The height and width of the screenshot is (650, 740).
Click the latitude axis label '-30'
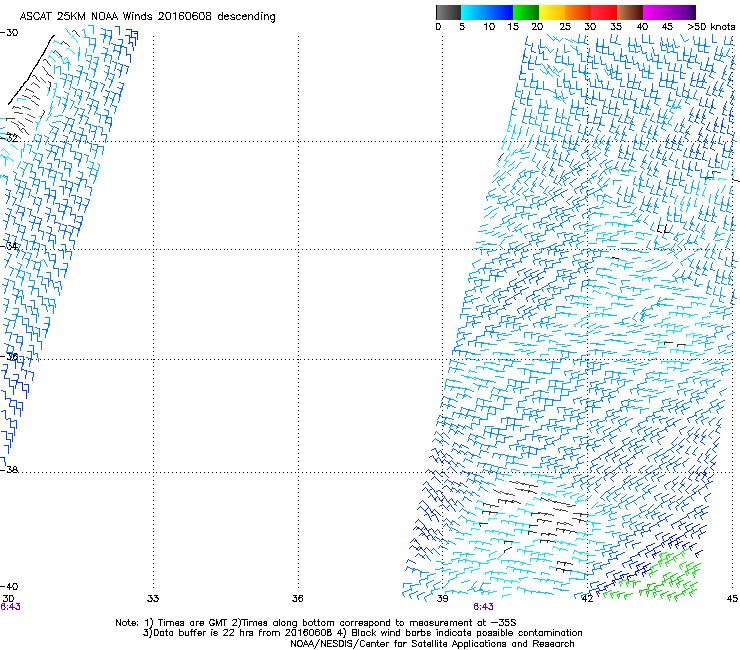click(9, 33)
